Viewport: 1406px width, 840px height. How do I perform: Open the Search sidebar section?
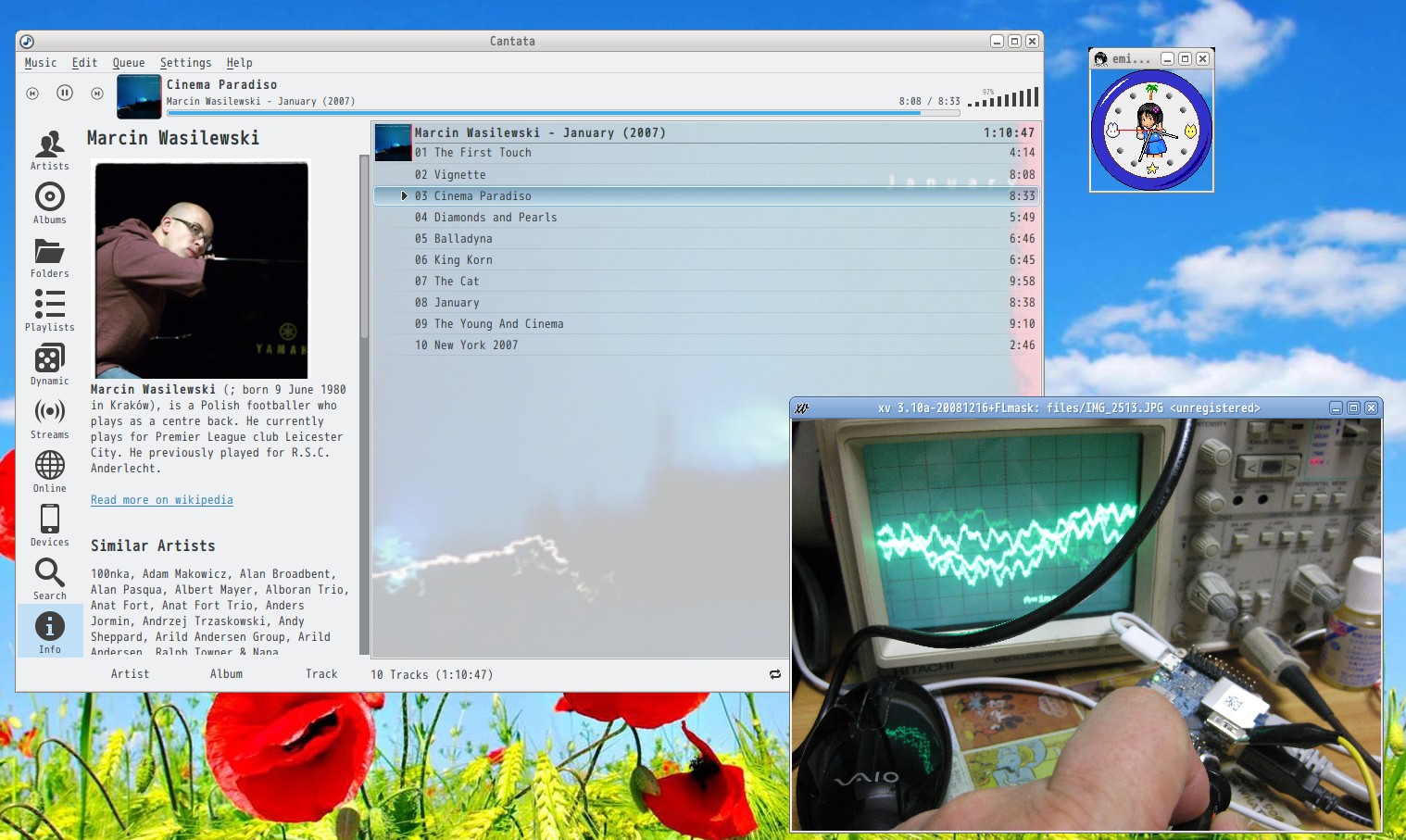49,579
